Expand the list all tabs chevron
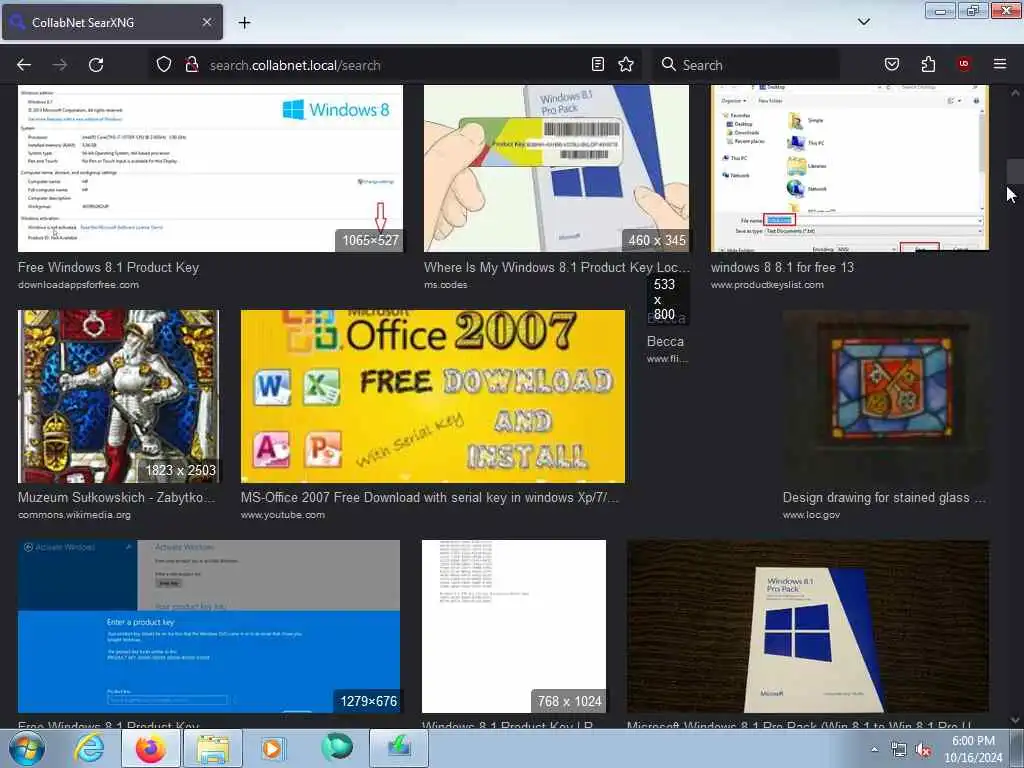The width and height of the screenshot is (1024, 768). (x=863, y=22)
